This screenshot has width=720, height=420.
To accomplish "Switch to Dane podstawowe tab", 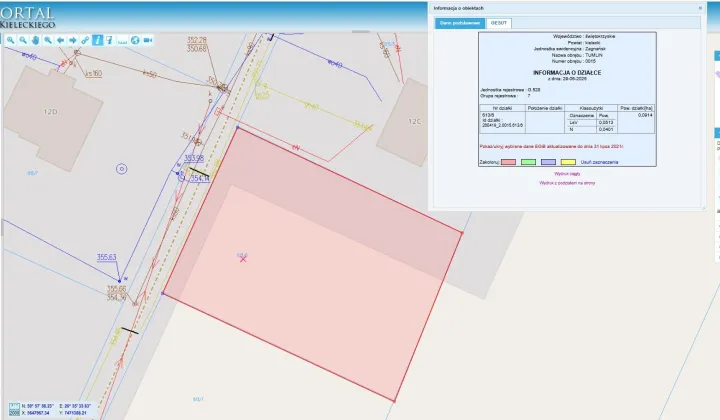I will click(460, 23).
